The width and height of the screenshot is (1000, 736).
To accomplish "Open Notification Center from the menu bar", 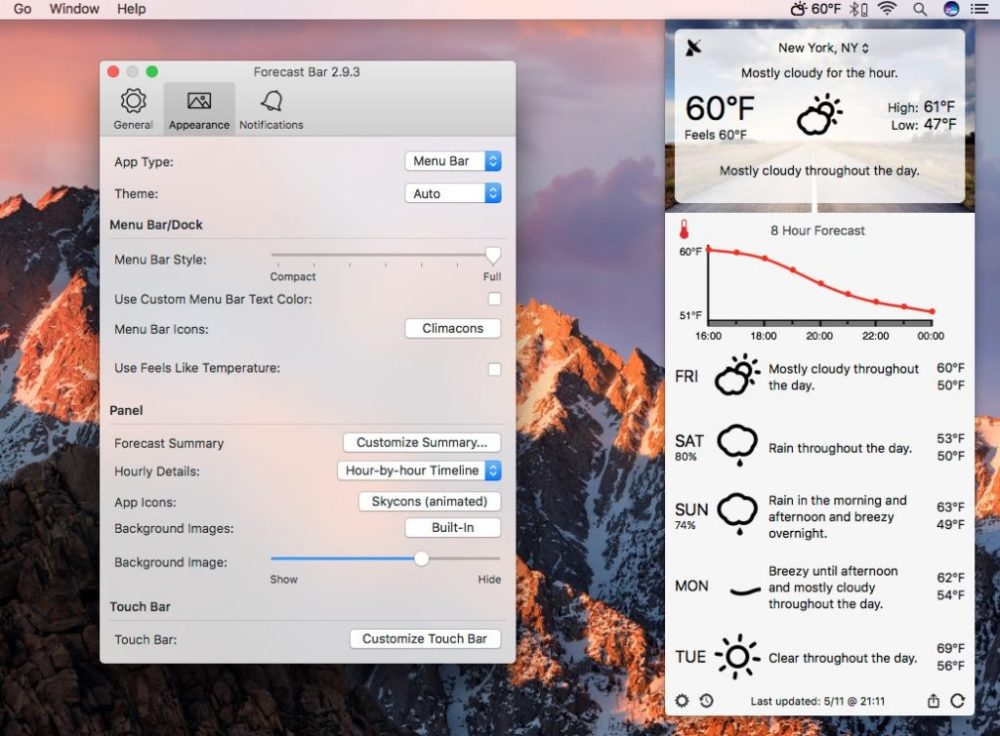I will coord(979,9).
